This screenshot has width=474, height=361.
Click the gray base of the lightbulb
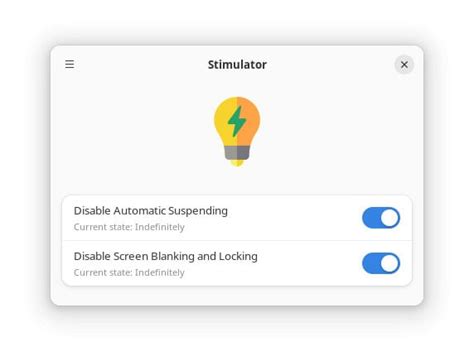237,152
